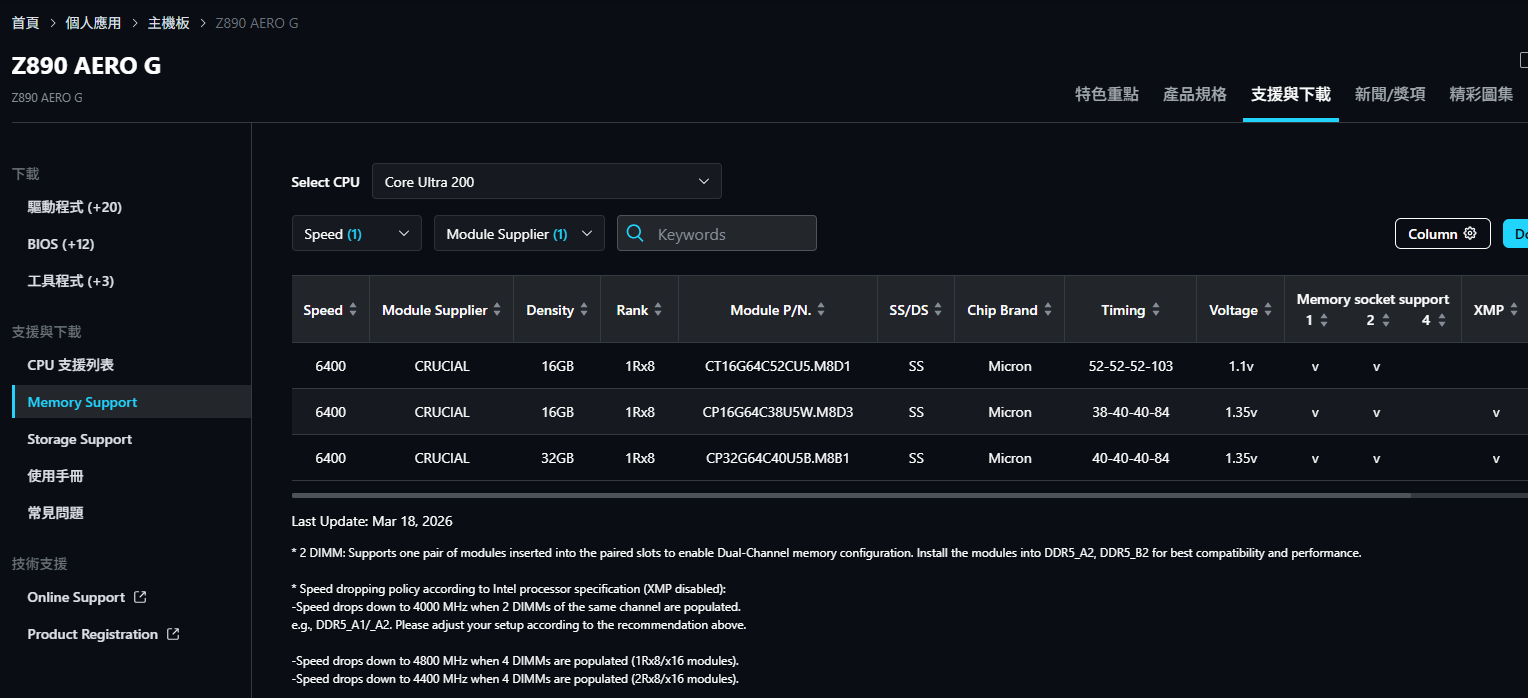Image resolution: width=1528 pixels, height=698 pixels.
Task: Expand the Speed (1) filter dropdown
Action: click(x=356, y=233)
